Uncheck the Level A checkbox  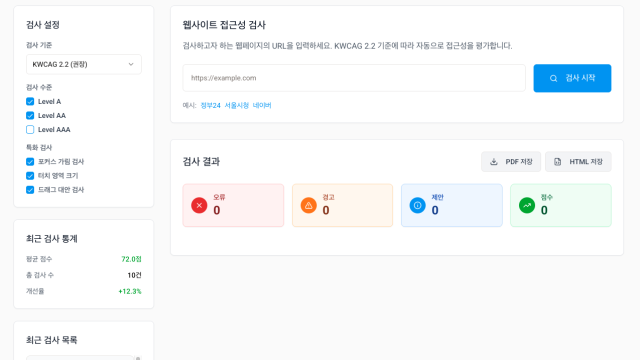coord(30,101)
